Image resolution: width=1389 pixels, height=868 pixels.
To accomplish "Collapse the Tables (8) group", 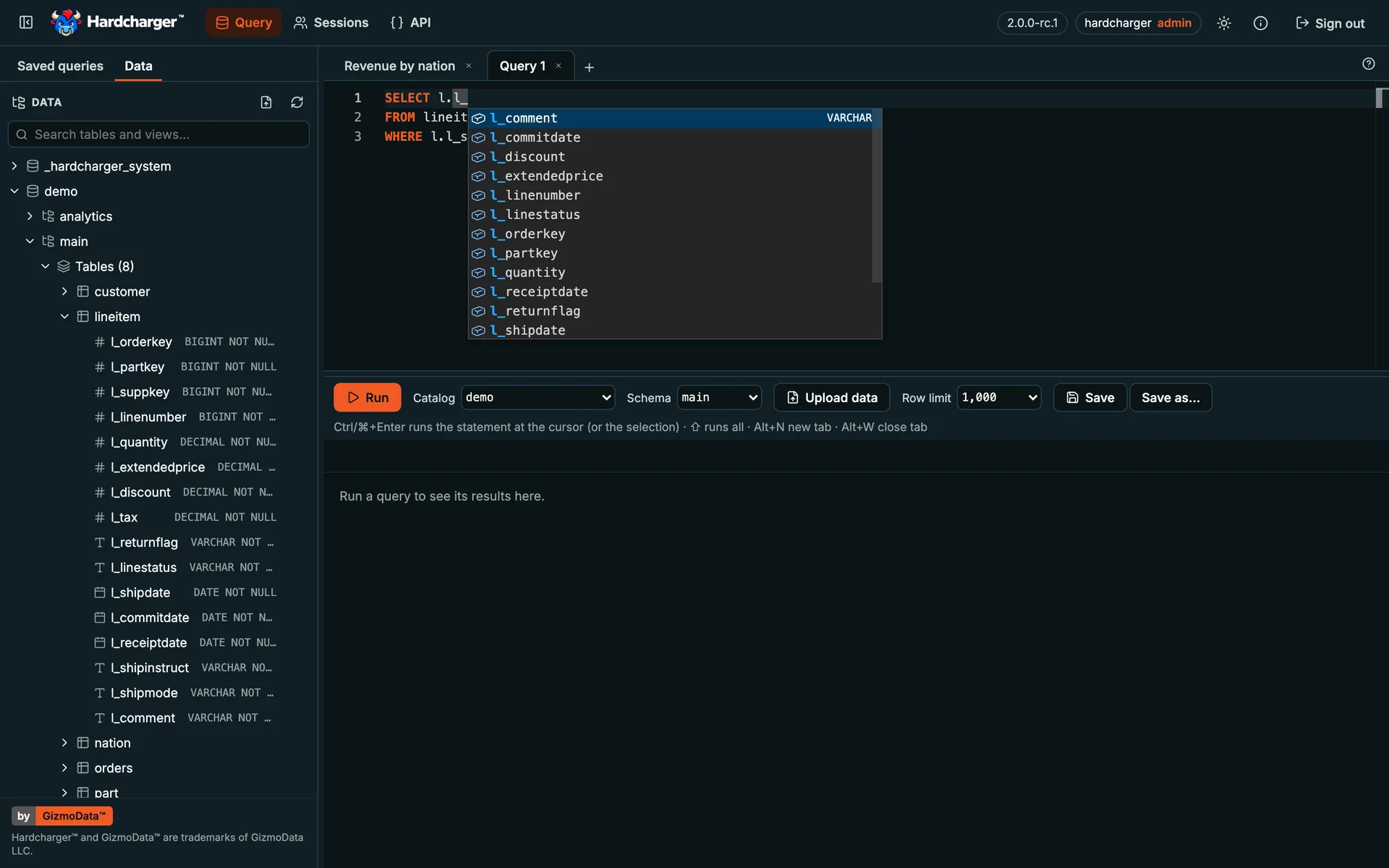I will point(45,266).
